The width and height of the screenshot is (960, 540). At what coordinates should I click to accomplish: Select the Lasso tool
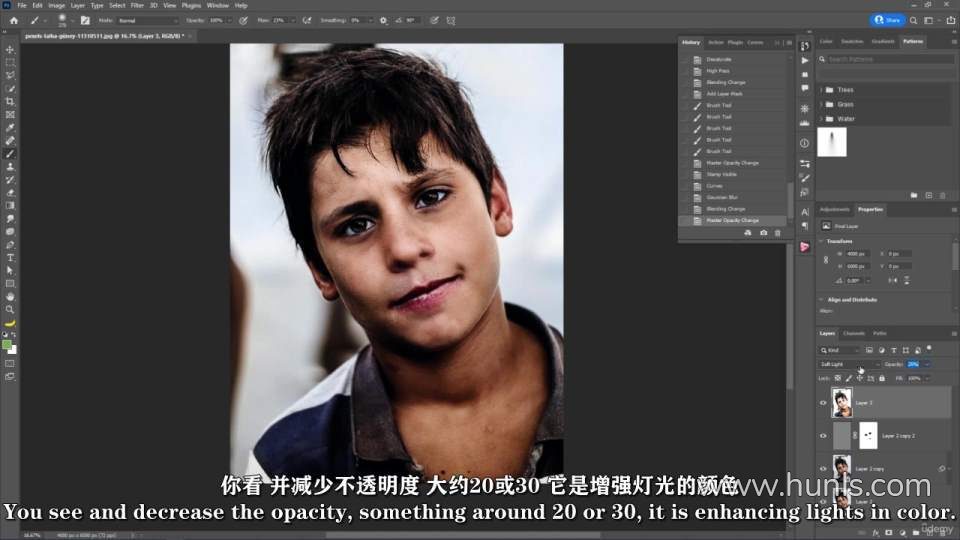pyautogui.click(x=10, y=75)
